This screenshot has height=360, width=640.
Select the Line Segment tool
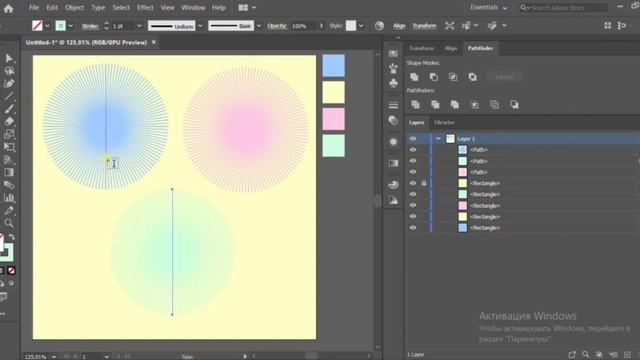[9, 96]
